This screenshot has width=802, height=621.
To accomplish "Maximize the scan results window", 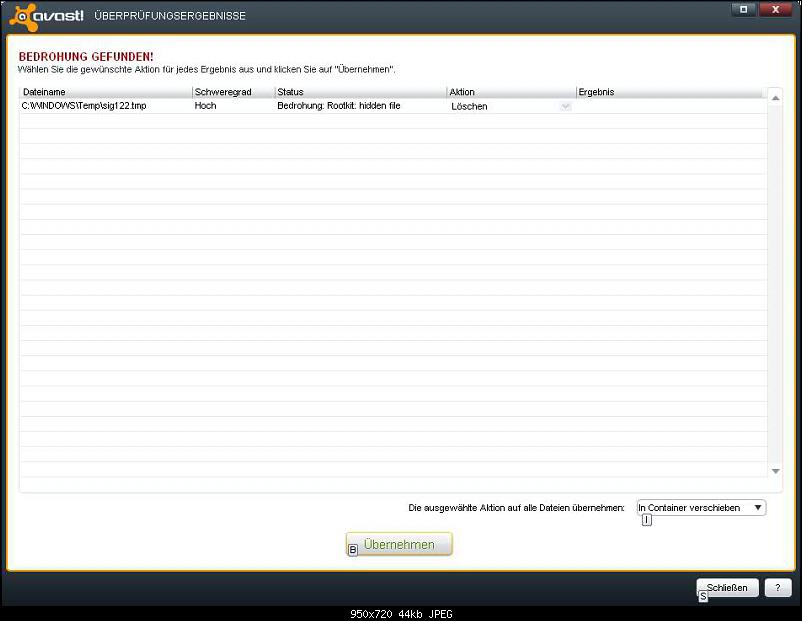I will tap(743, 10).
